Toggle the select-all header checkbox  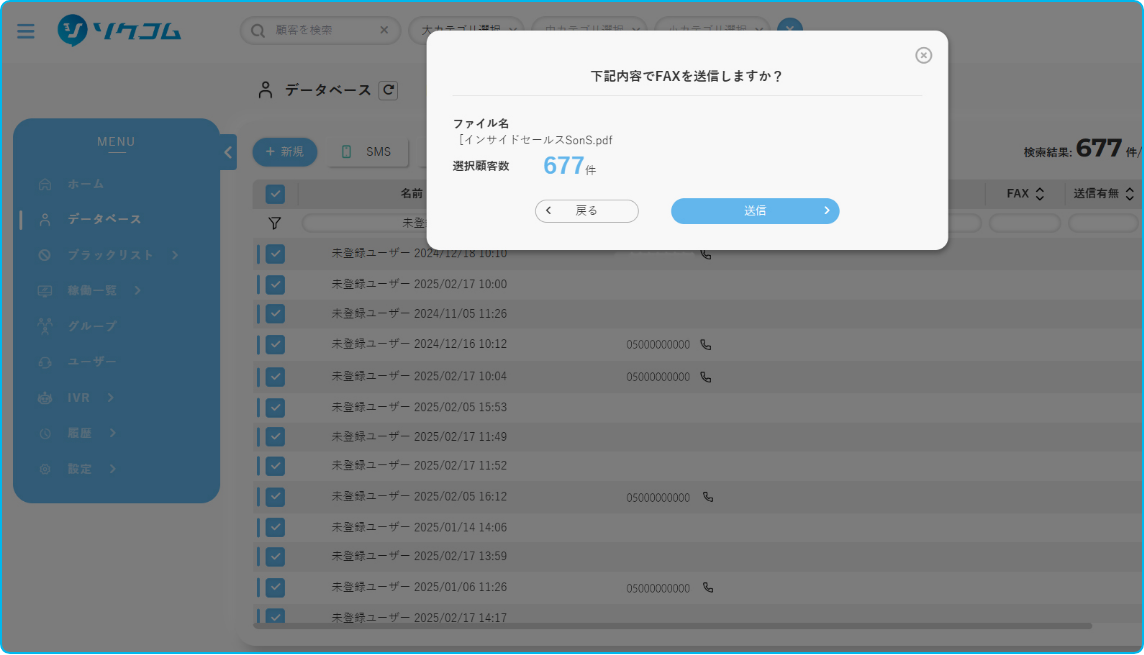pos(275,194)
